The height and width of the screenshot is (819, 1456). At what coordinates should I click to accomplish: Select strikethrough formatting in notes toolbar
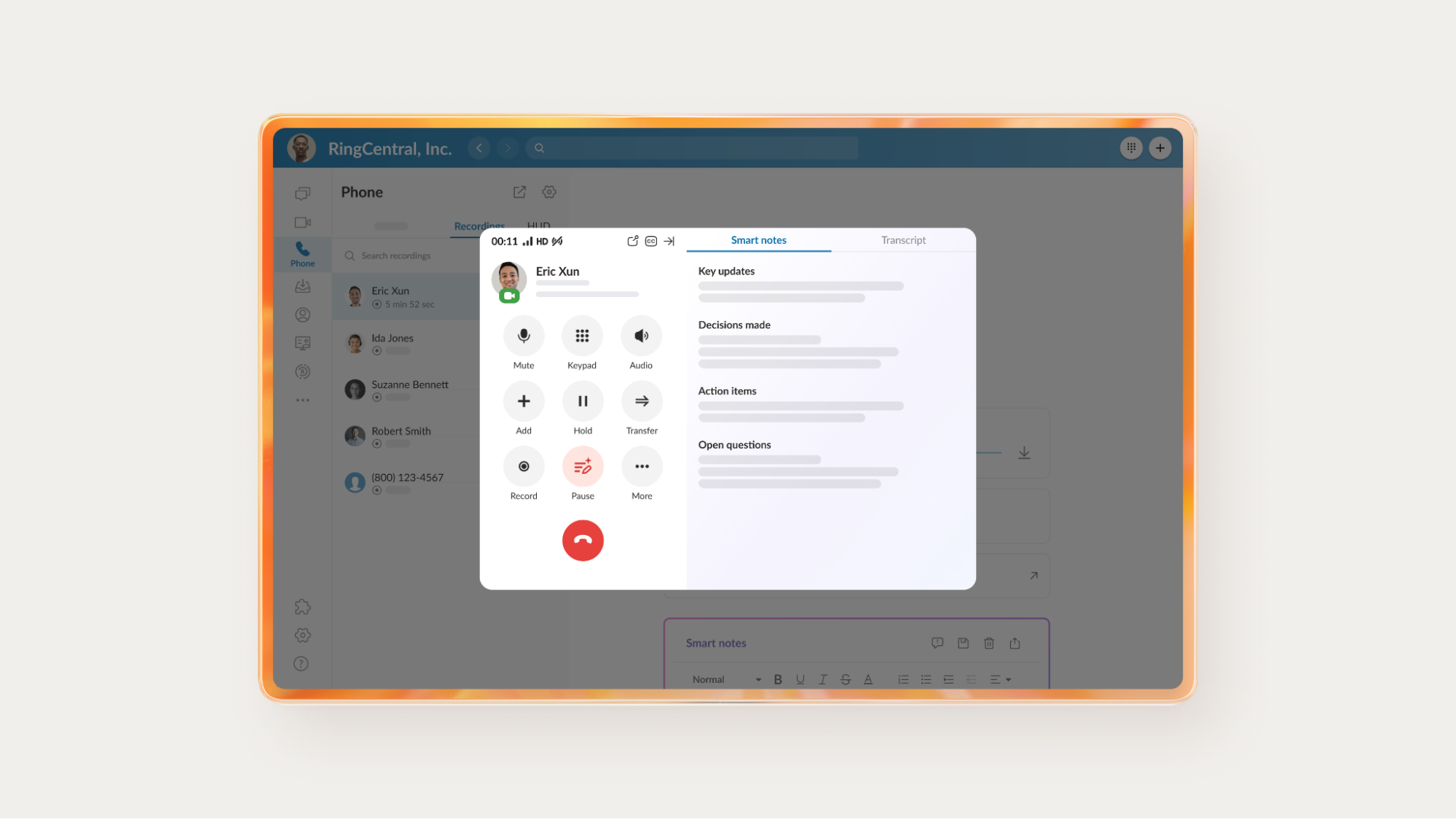point(845,679)
